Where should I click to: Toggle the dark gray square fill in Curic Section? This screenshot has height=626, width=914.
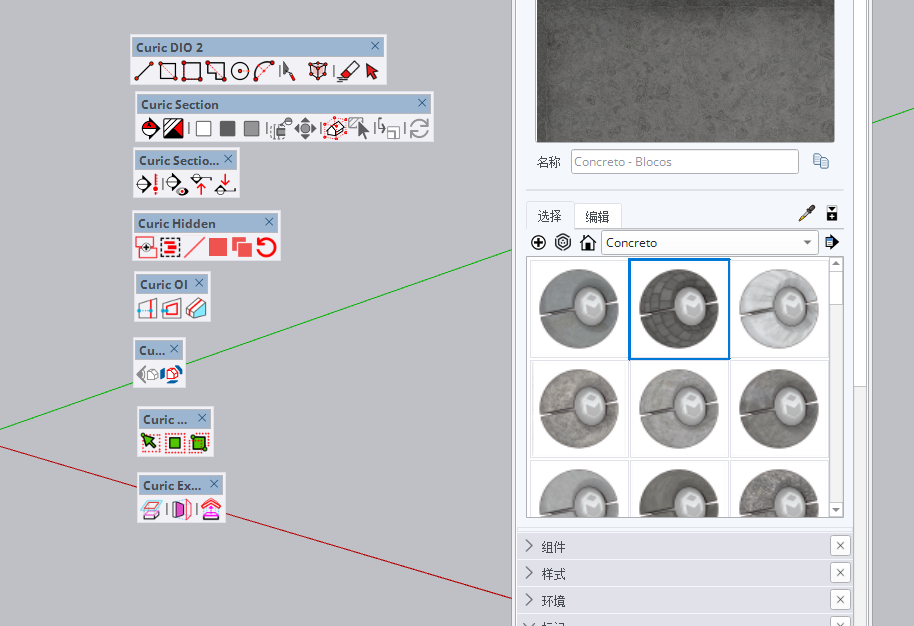228,128
